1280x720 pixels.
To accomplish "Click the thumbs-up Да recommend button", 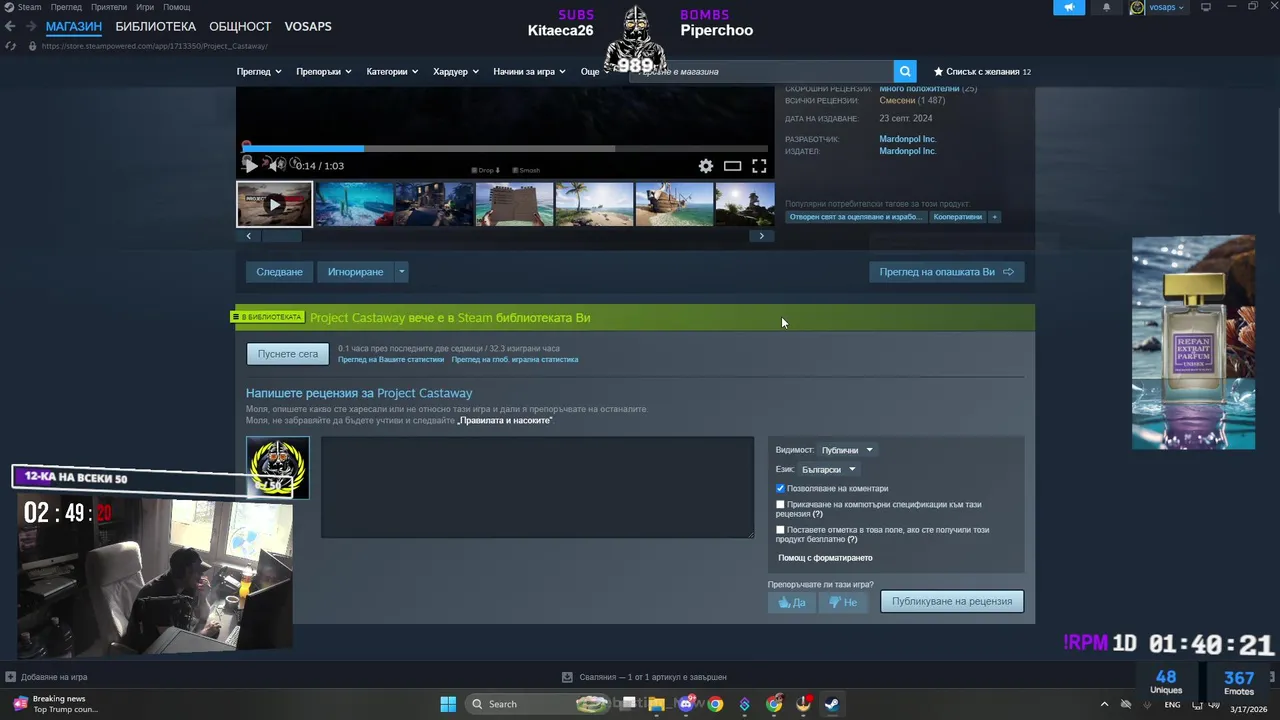I will (x=791, y=602).
